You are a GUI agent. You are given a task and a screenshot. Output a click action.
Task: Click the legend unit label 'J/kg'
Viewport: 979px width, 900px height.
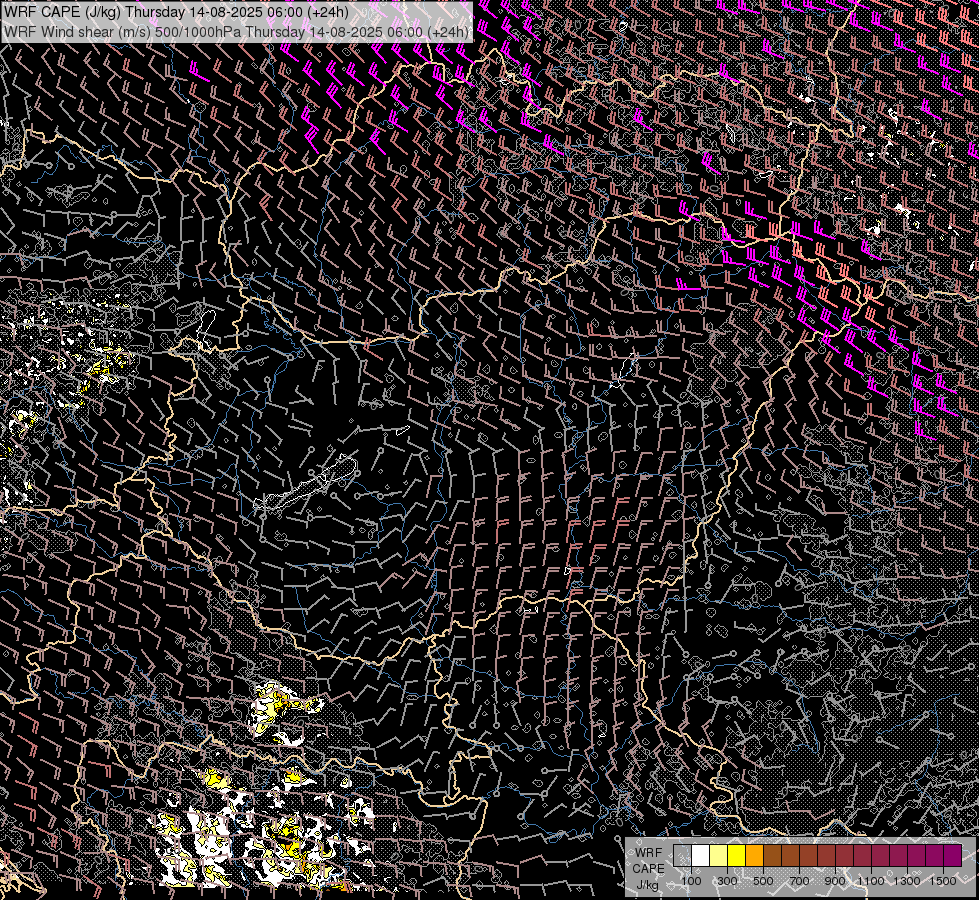[647, 885]
